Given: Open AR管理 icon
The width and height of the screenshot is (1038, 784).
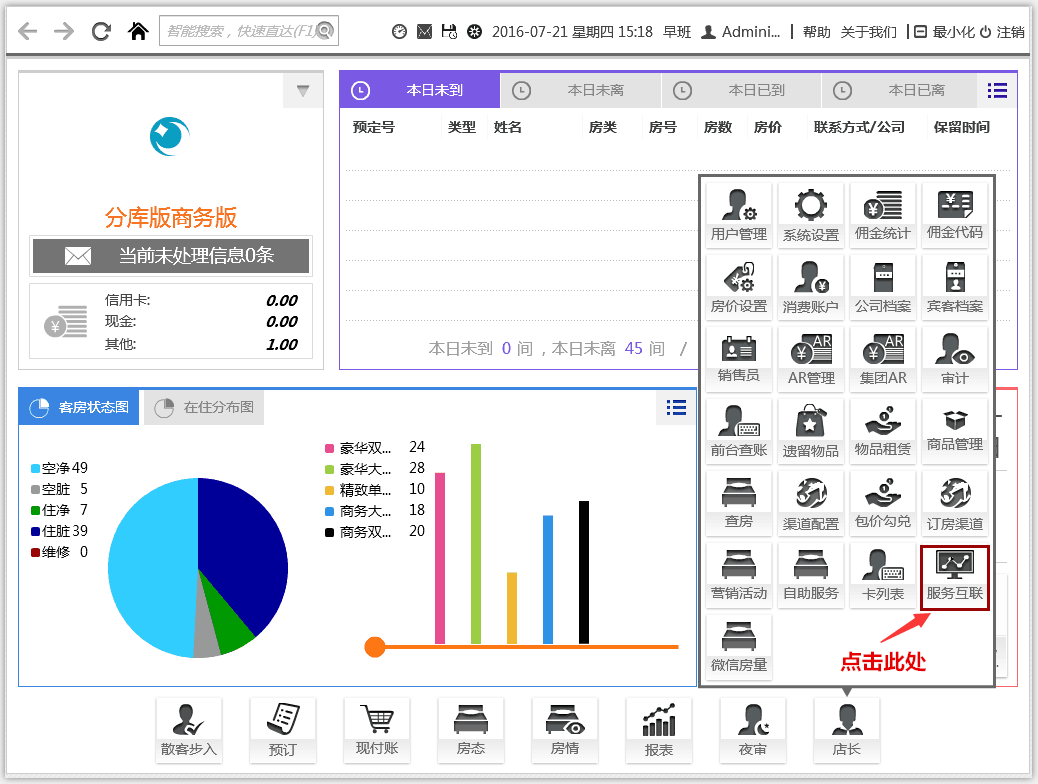Looking at the screenshot, I should pos(811,360).
